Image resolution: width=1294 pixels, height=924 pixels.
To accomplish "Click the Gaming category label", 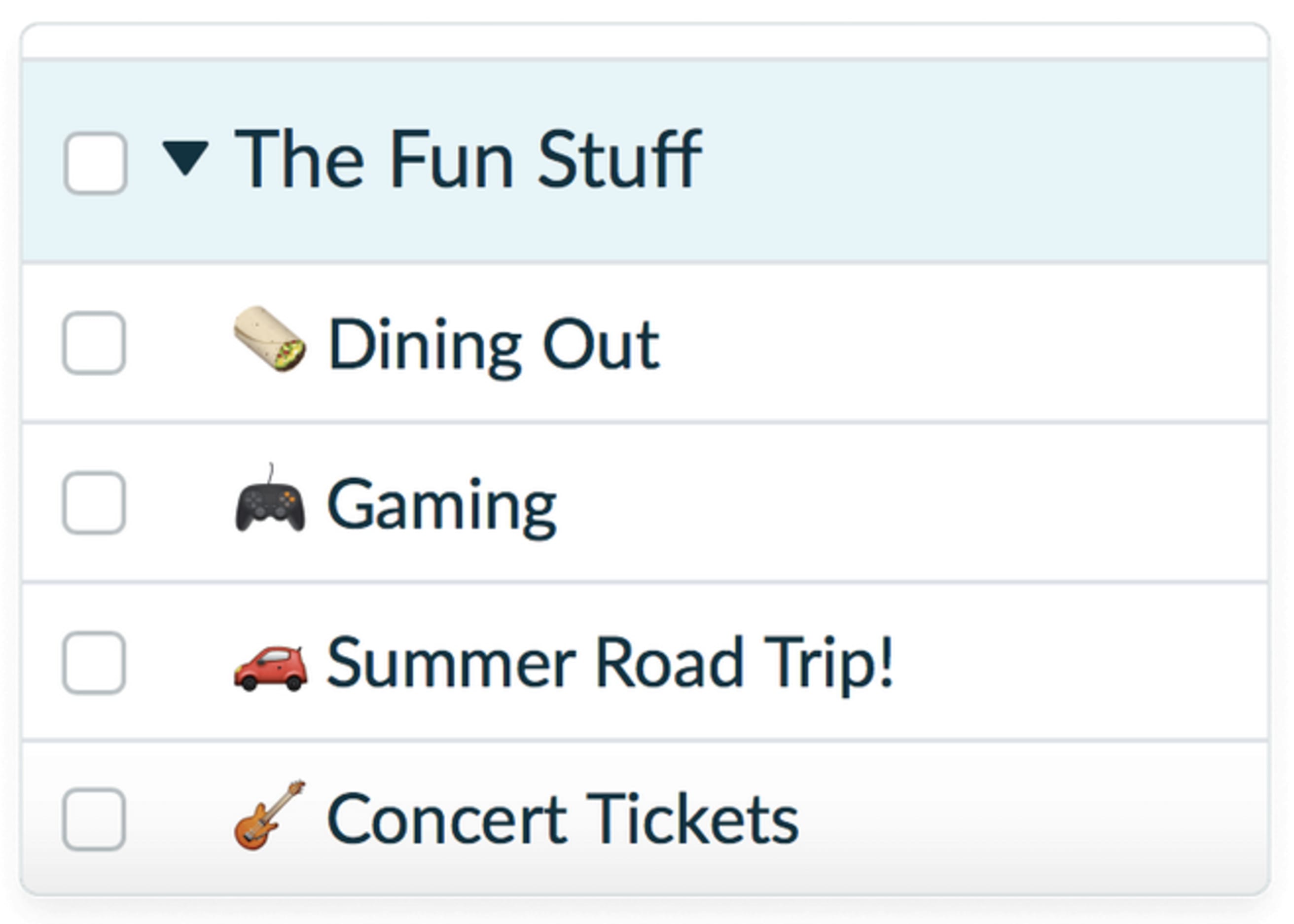I will [x=441, y=505].
